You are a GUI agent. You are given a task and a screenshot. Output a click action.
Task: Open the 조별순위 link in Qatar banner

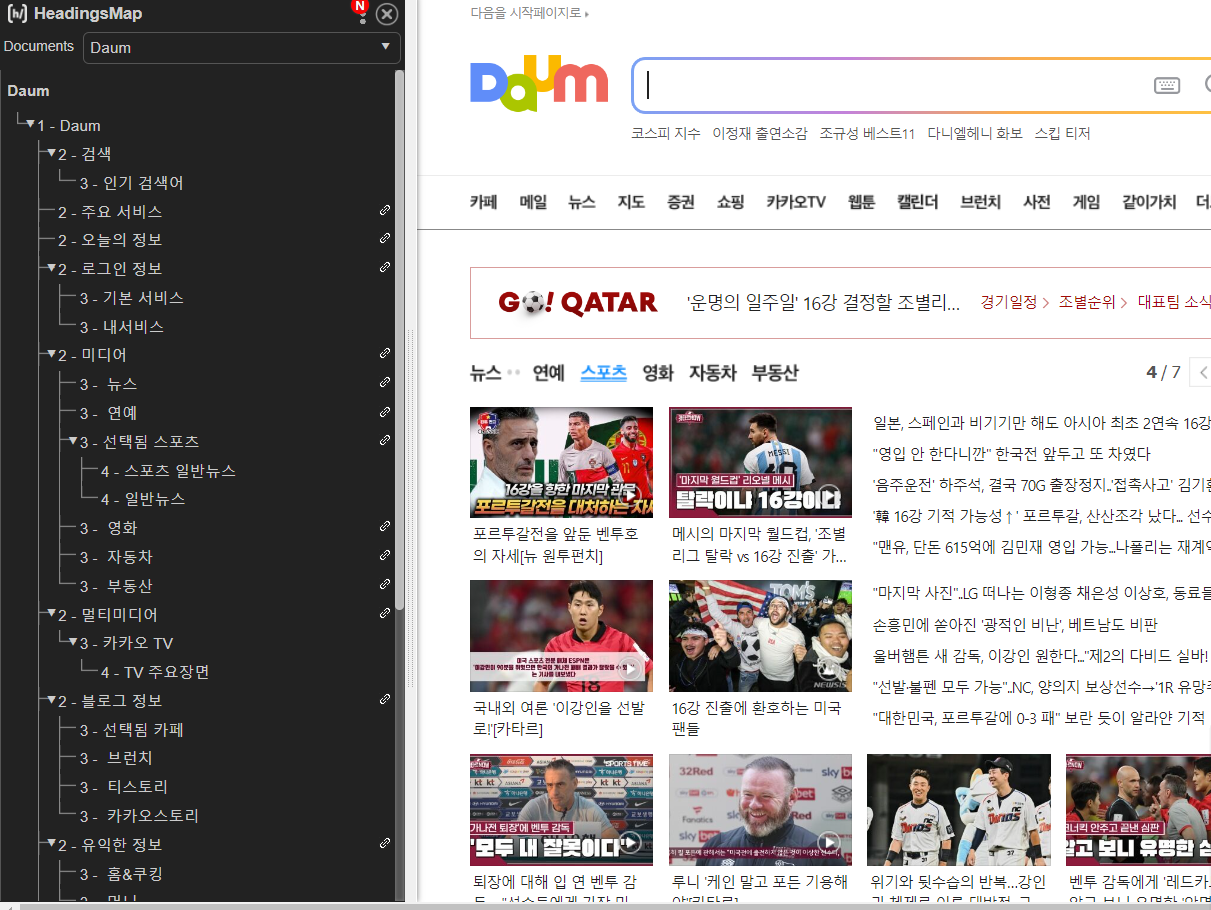[x=1093, y=302]
